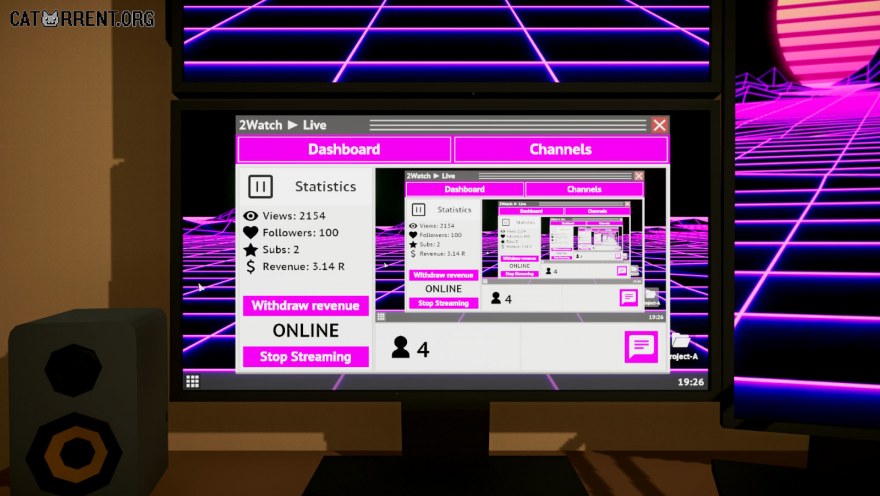This screenshot has width=880, height=496.
Task: Open the chat speech-bubble icon
Action: (641, 347)
